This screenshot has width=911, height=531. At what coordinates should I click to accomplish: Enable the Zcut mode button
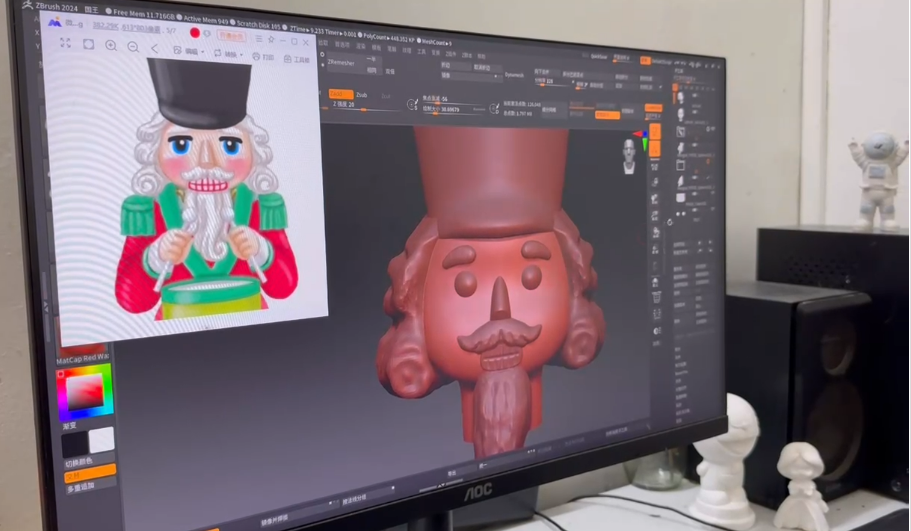386,96
